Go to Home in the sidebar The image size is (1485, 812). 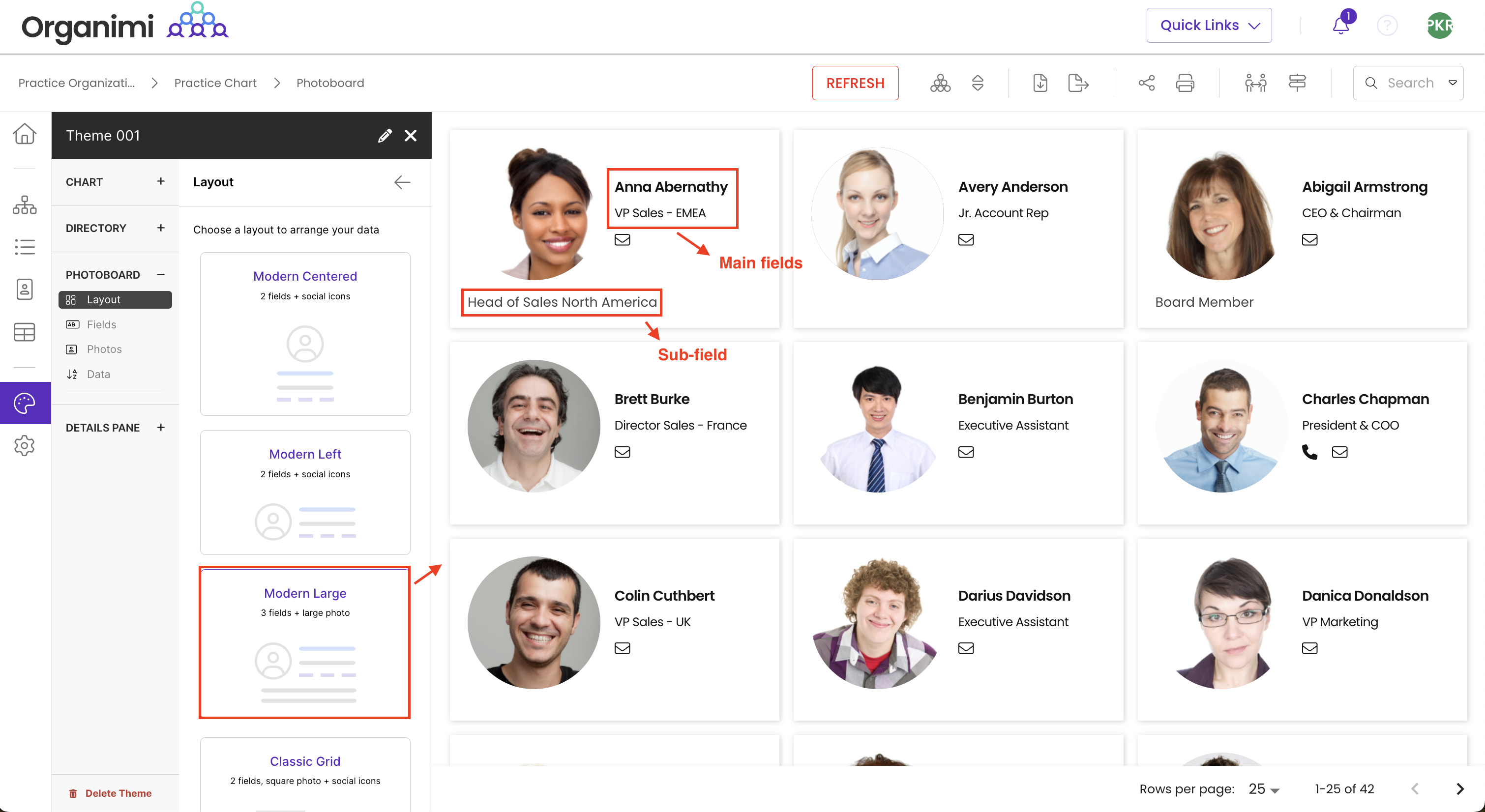click(25, 134)
